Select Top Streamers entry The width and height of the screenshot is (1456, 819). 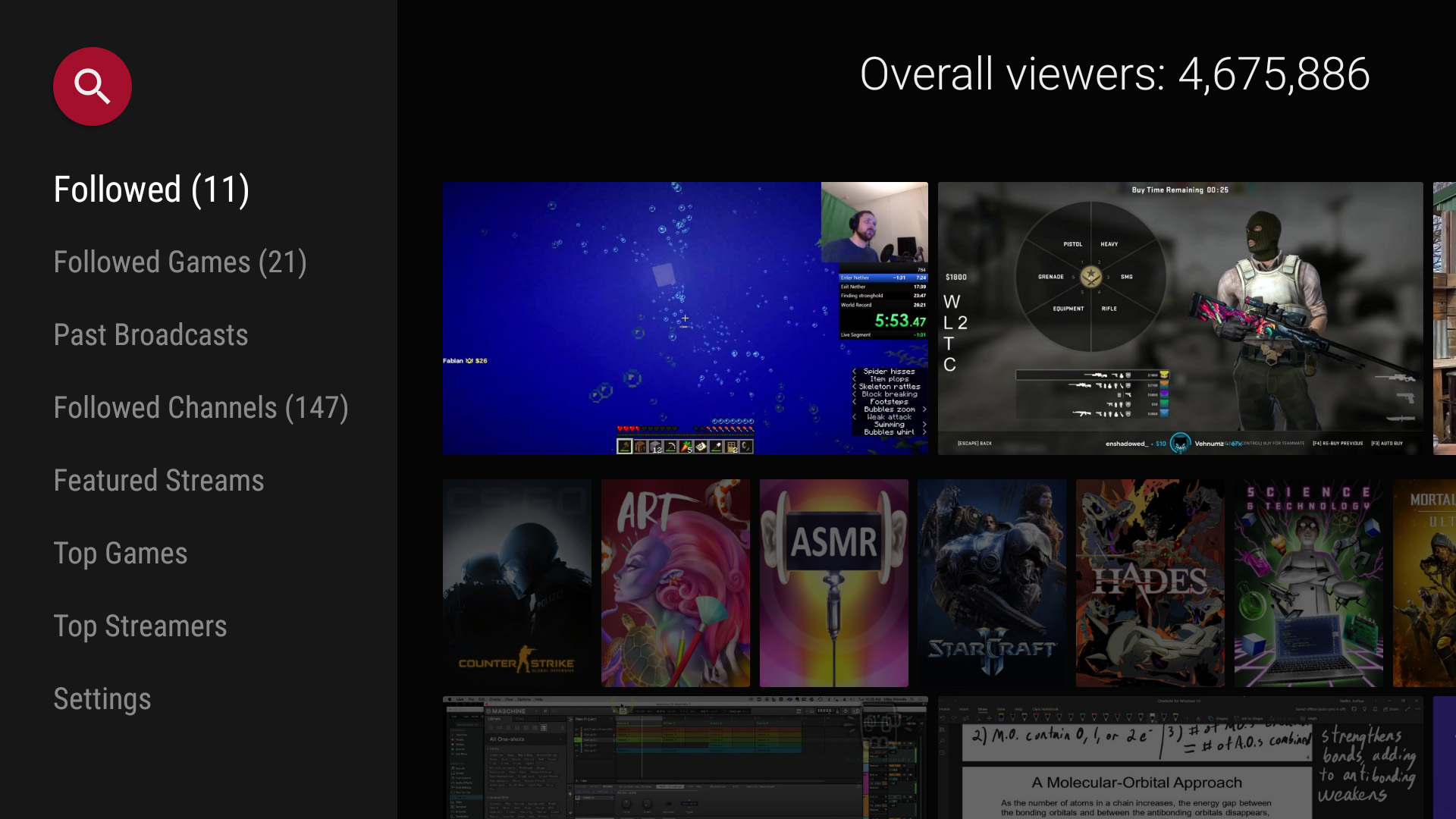tap(140, 626)
